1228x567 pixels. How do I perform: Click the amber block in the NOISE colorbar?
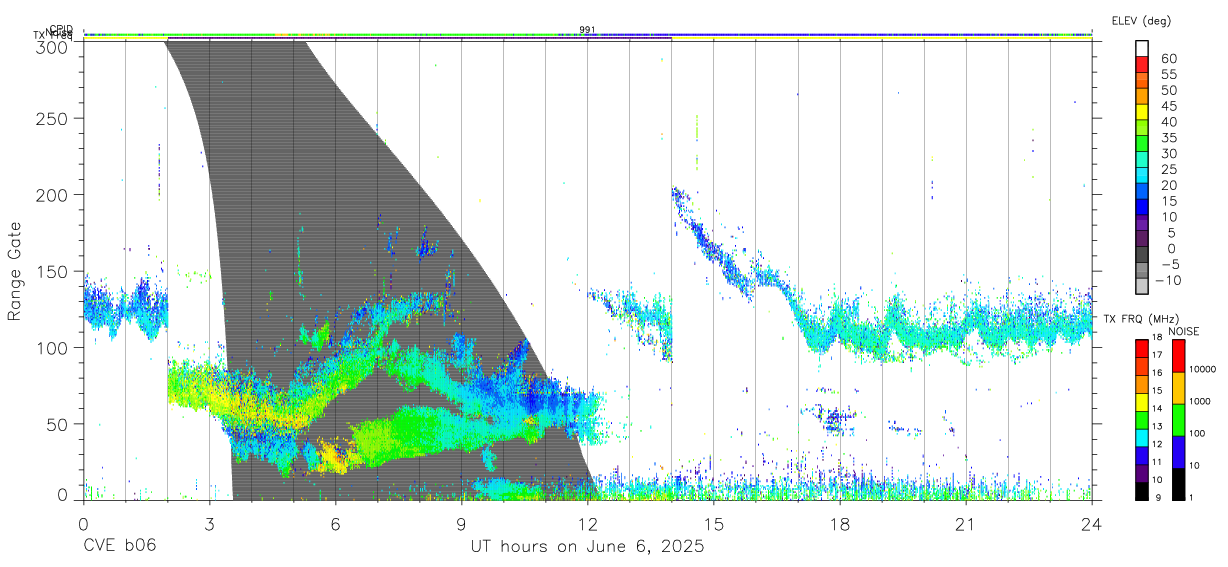pos(1178,387)
